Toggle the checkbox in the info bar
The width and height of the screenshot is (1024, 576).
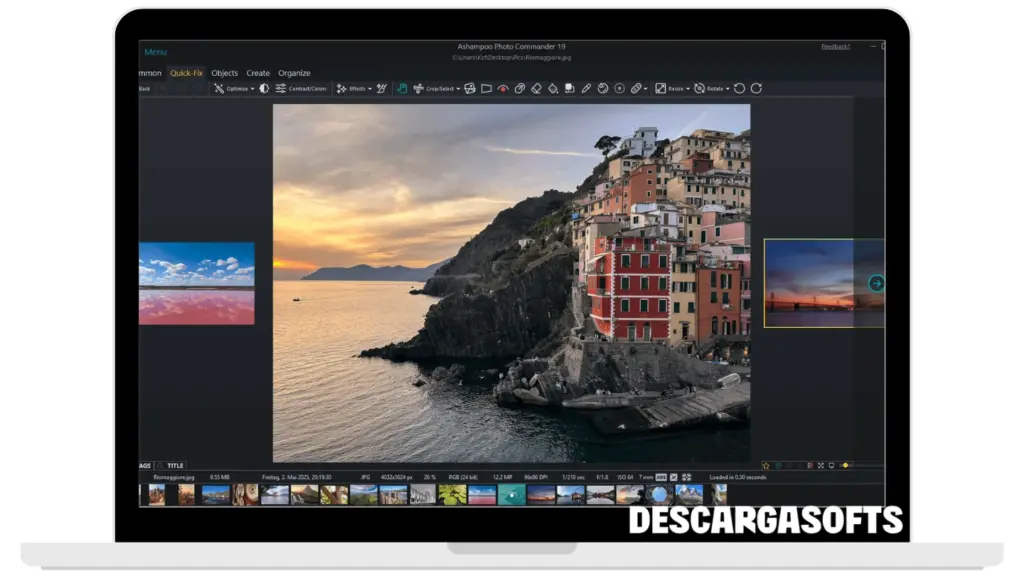[673, 477]
